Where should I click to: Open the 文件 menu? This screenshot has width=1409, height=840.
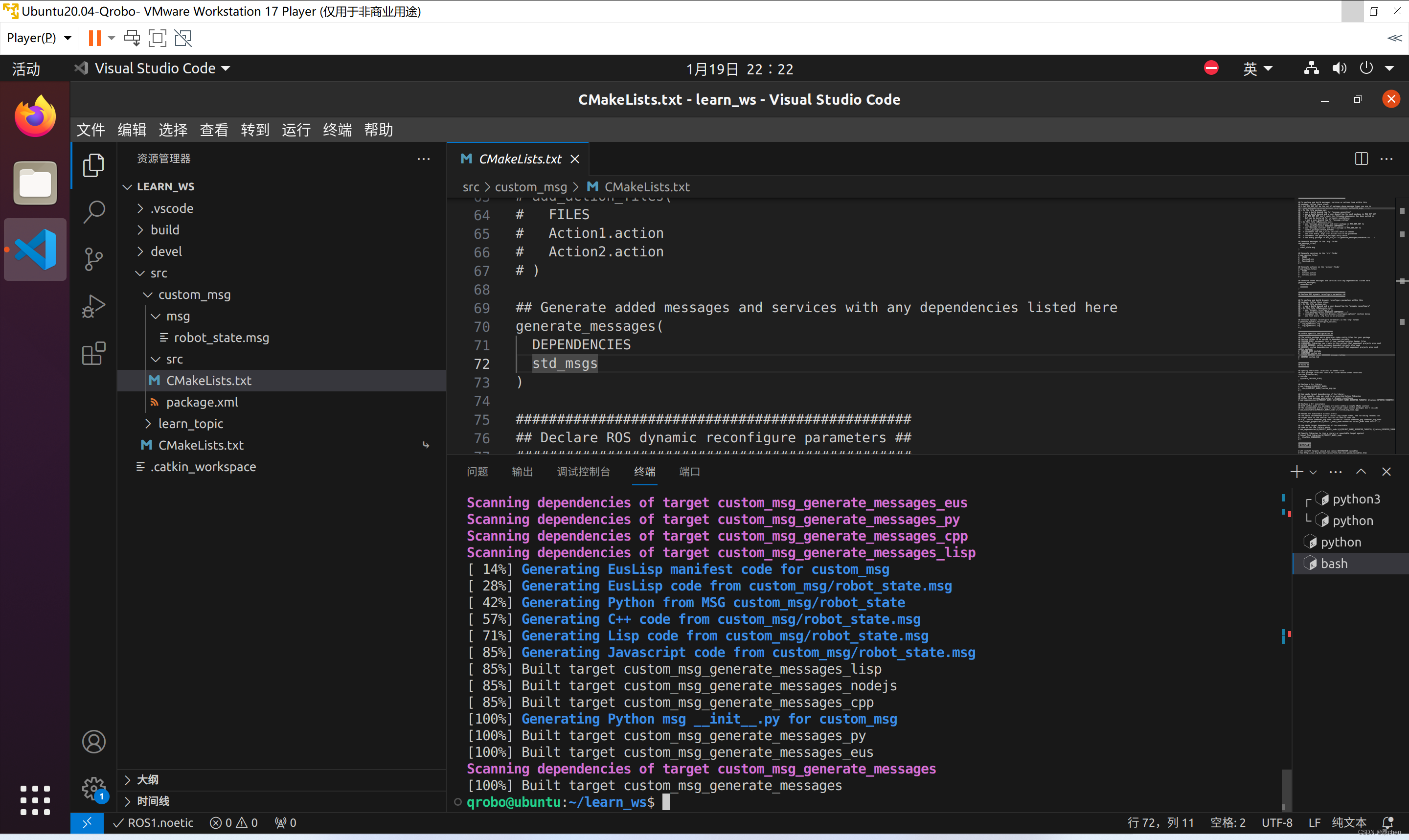pyautogui.click(x=91, y=130)
